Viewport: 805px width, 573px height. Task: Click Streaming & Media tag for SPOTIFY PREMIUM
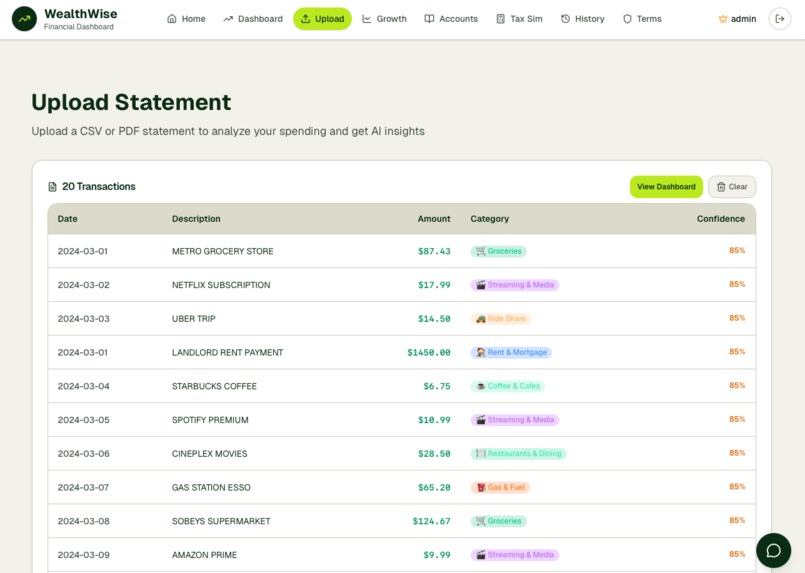(x=515, y=420)
